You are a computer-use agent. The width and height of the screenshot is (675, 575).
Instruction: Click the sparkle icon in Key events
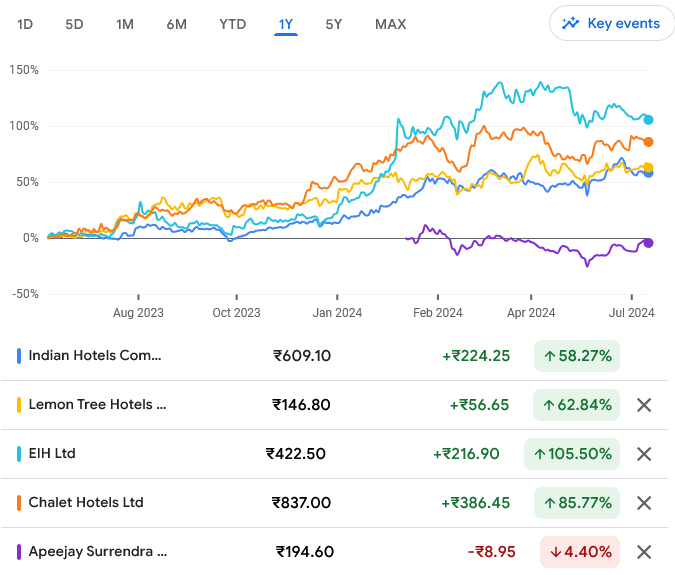pos(570,23)
